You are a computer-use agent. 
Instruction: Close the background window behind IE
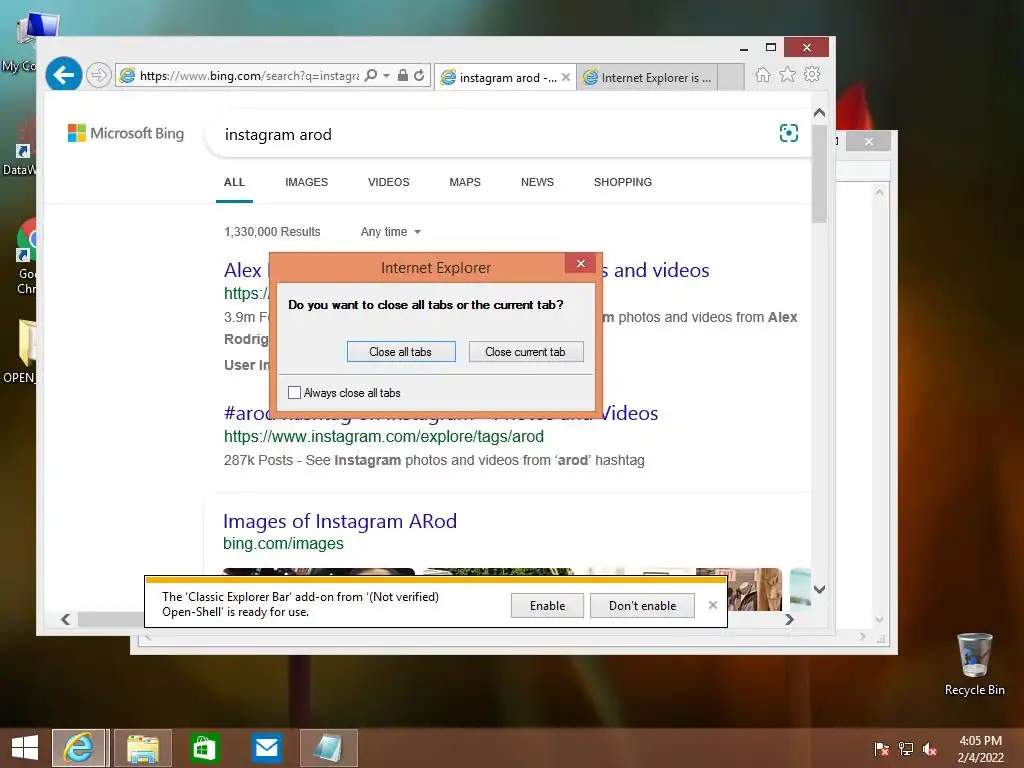coord(869,141)
